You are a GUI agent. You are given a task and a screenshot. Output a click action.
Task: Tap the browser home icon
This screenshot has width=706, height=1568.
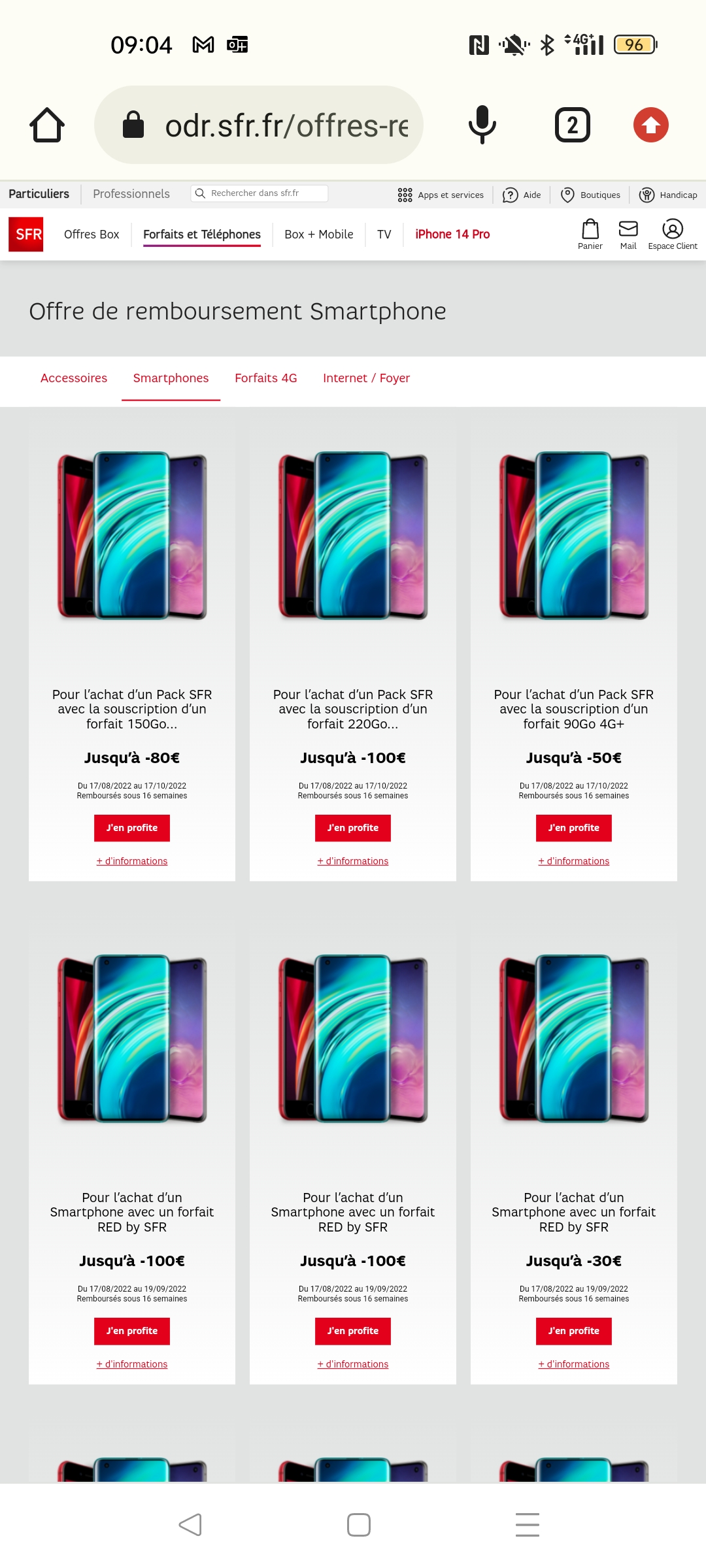pyautogui.click(x=47, y=125)
